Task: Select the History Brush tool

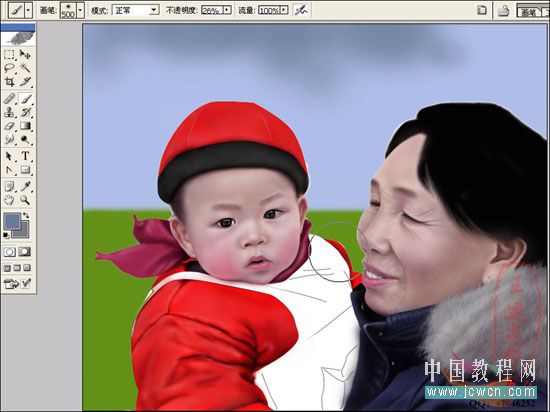Action: [x=25, y=112]
